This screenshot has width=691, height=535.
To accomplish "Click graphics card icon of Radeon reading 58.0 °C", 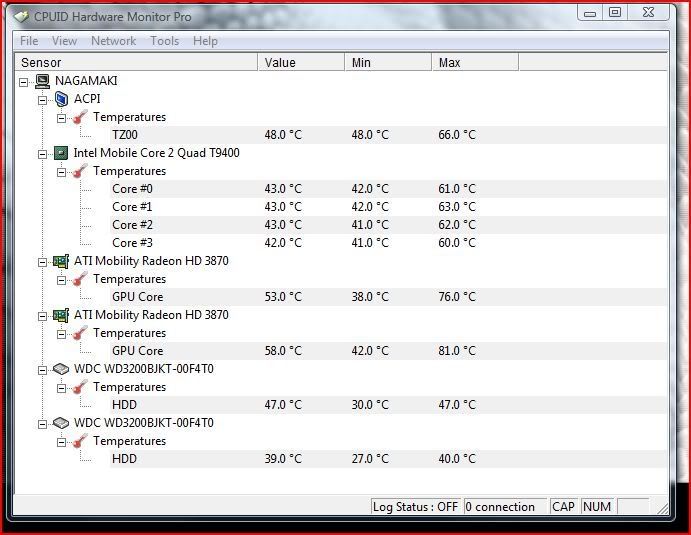I will (61, 315).
